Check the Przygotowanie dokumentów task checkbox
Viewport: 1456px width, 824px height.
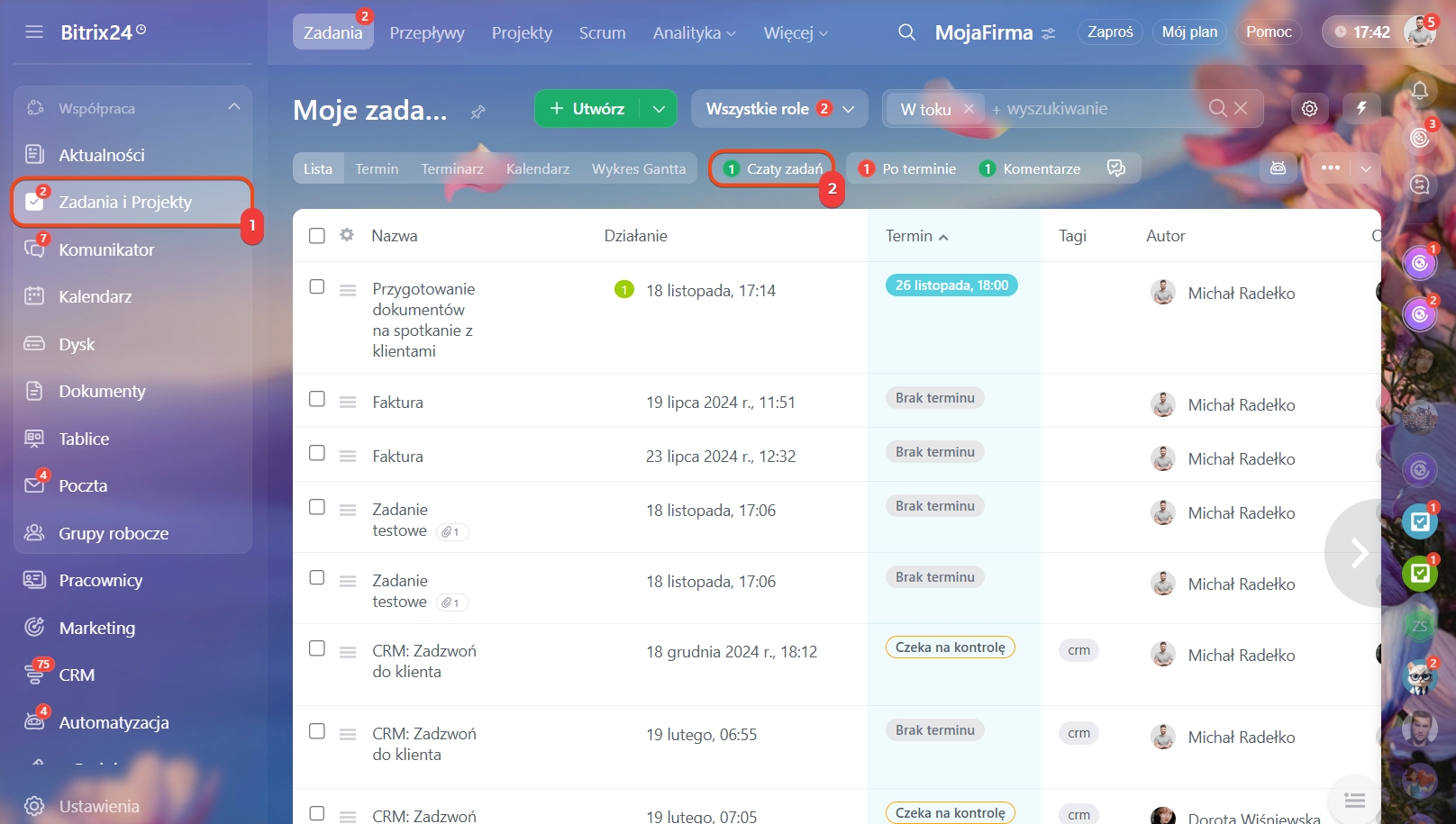coord(317,286)
